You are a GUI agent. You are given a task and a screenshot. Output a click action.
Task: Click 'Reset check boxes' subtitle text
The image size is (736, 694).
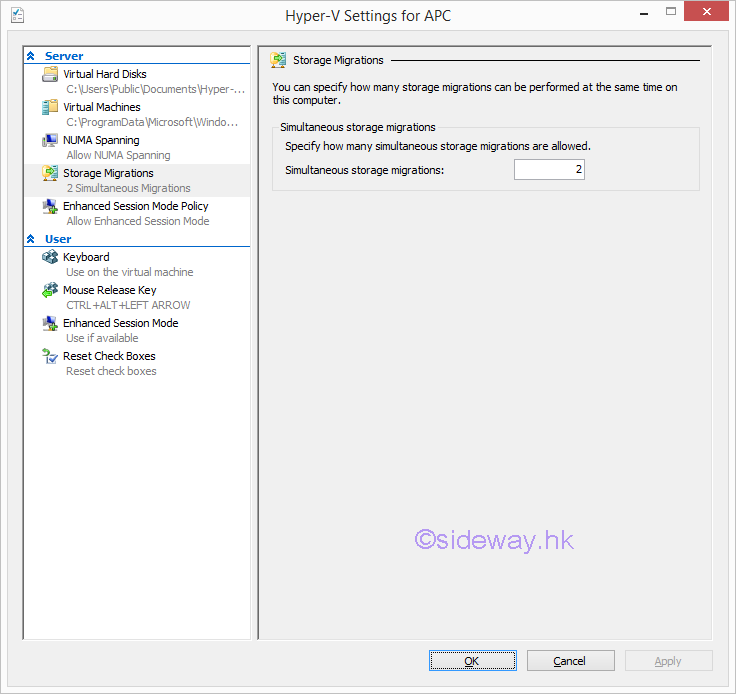111,371
